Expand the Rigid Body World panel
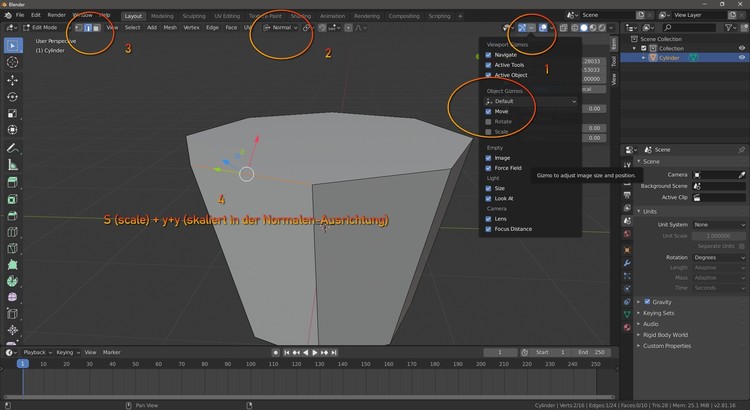750x410 pixels. coord(665,335)
